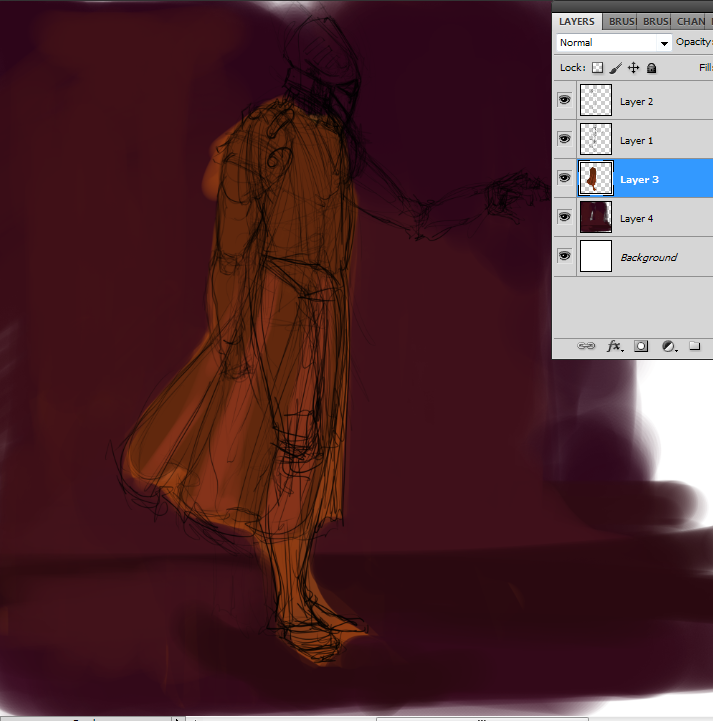This screenshot has width=713, height=721.
Task: Select Layer 2 thumbnail
Action: pyautogui.click(x=596, y=100)
